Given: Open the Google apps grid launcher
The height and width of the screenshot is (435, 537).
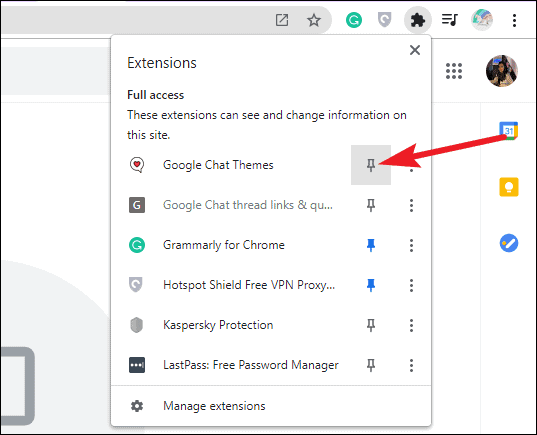Looking at the screenshot, I should pyautogui.click(x=454, y=71).
